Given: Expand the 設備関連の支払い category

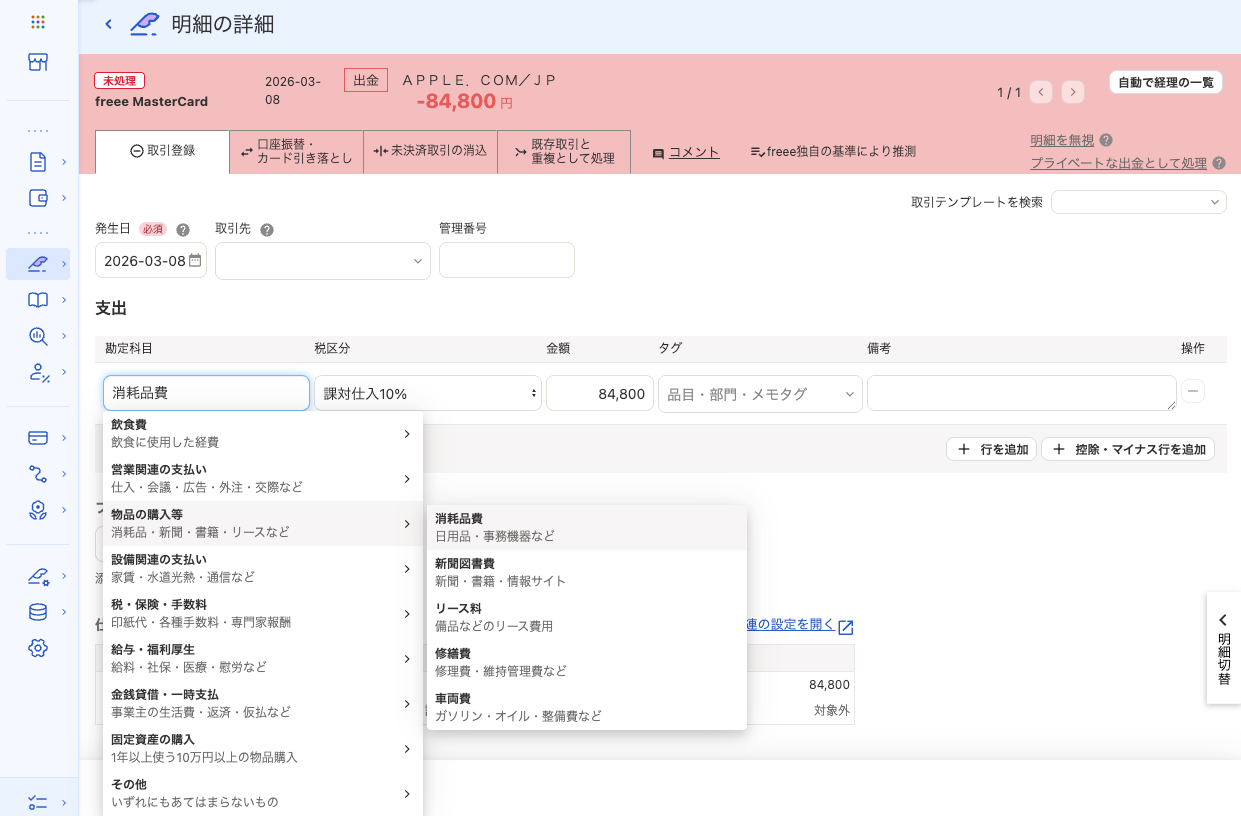Looking at the screenshot, I should tap(263, 568).
